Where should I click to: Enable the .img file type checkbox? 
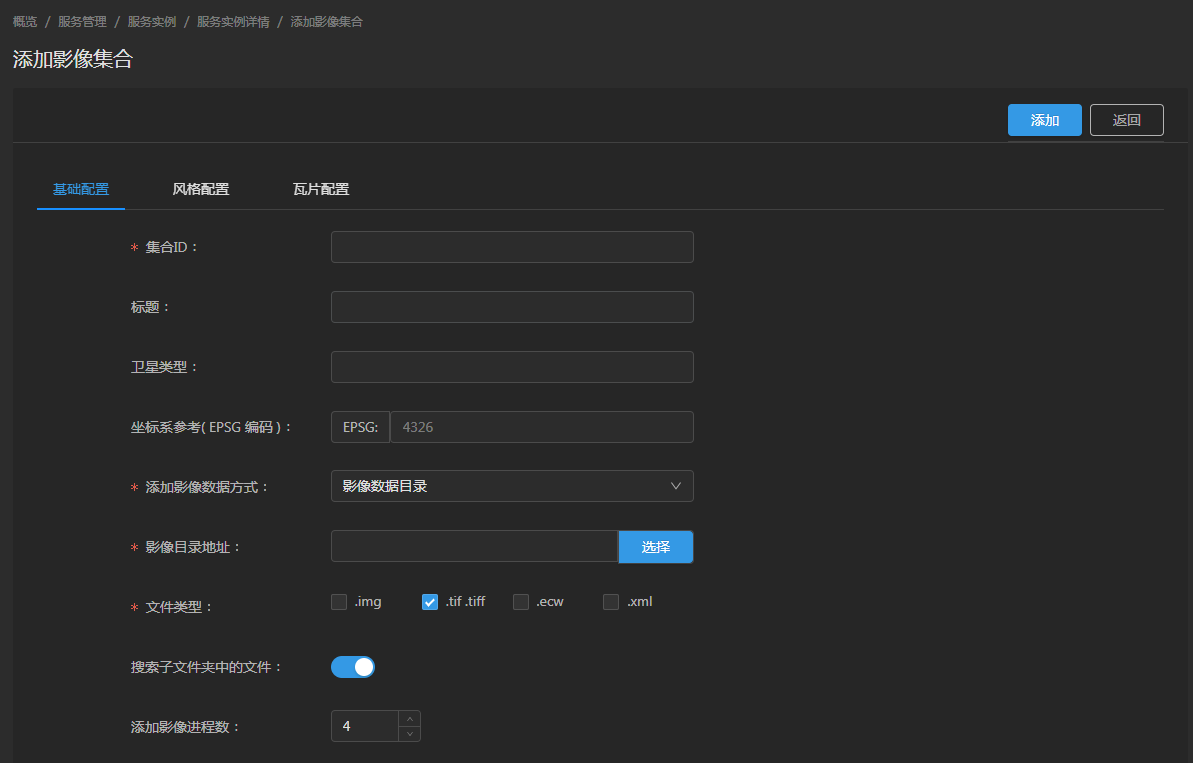click(339, 601)
